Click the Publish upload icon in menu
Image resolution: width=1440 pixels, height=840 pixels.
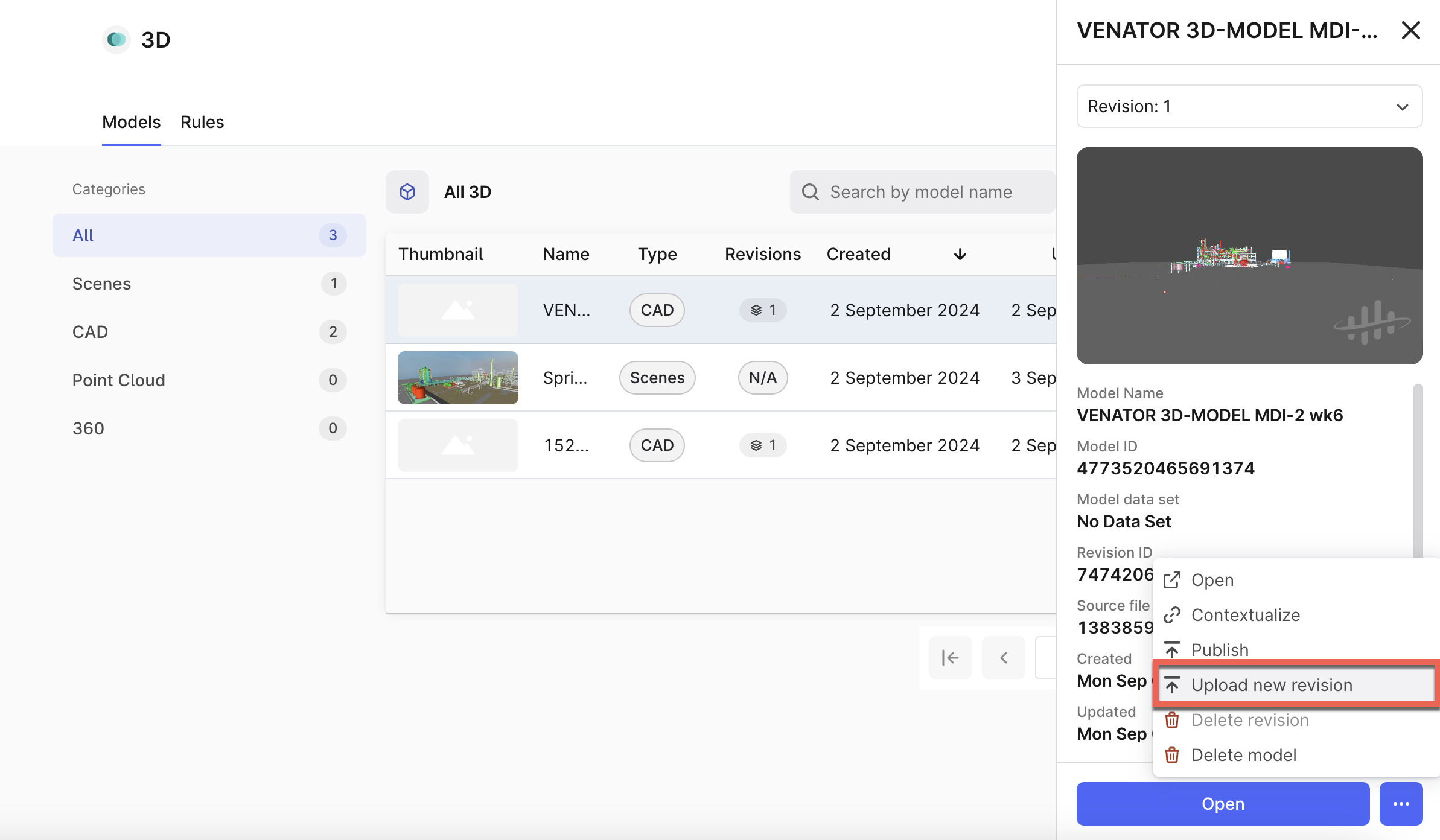pos(1172,649)
